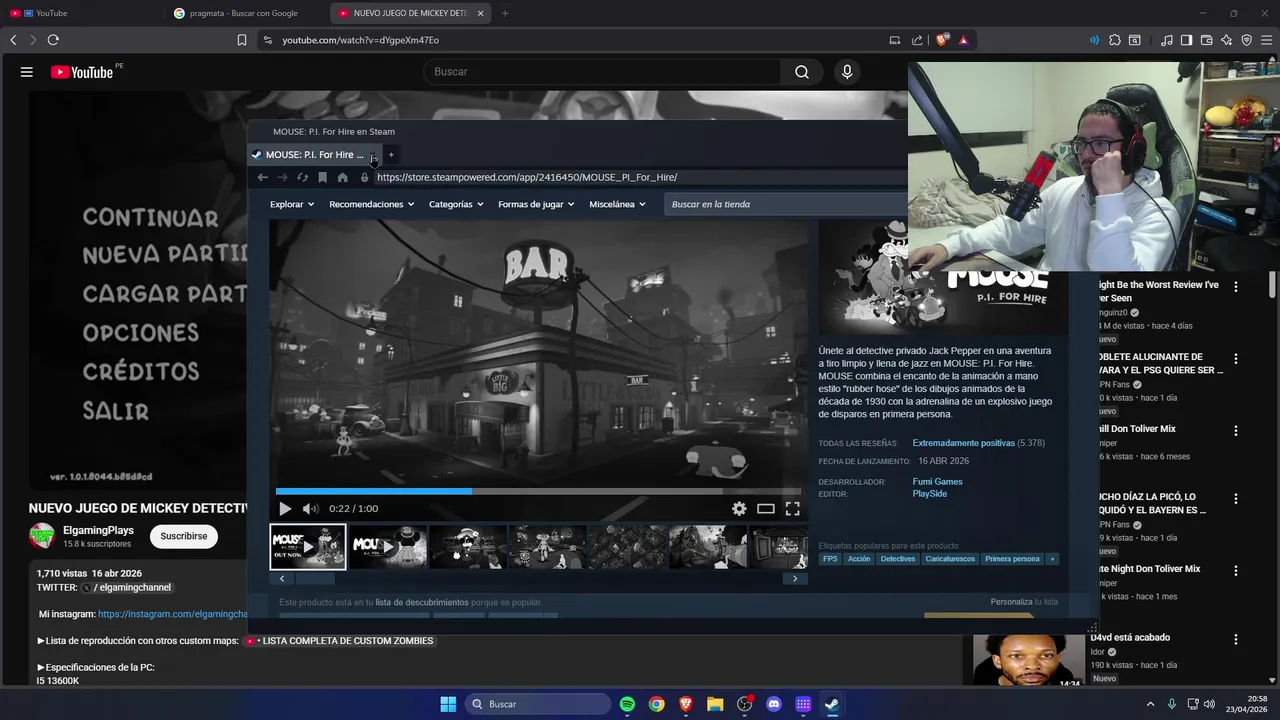Open the browser extensions puzzle icon
This screenshot has width=1280, height=720.
[x=1114, y=40]
